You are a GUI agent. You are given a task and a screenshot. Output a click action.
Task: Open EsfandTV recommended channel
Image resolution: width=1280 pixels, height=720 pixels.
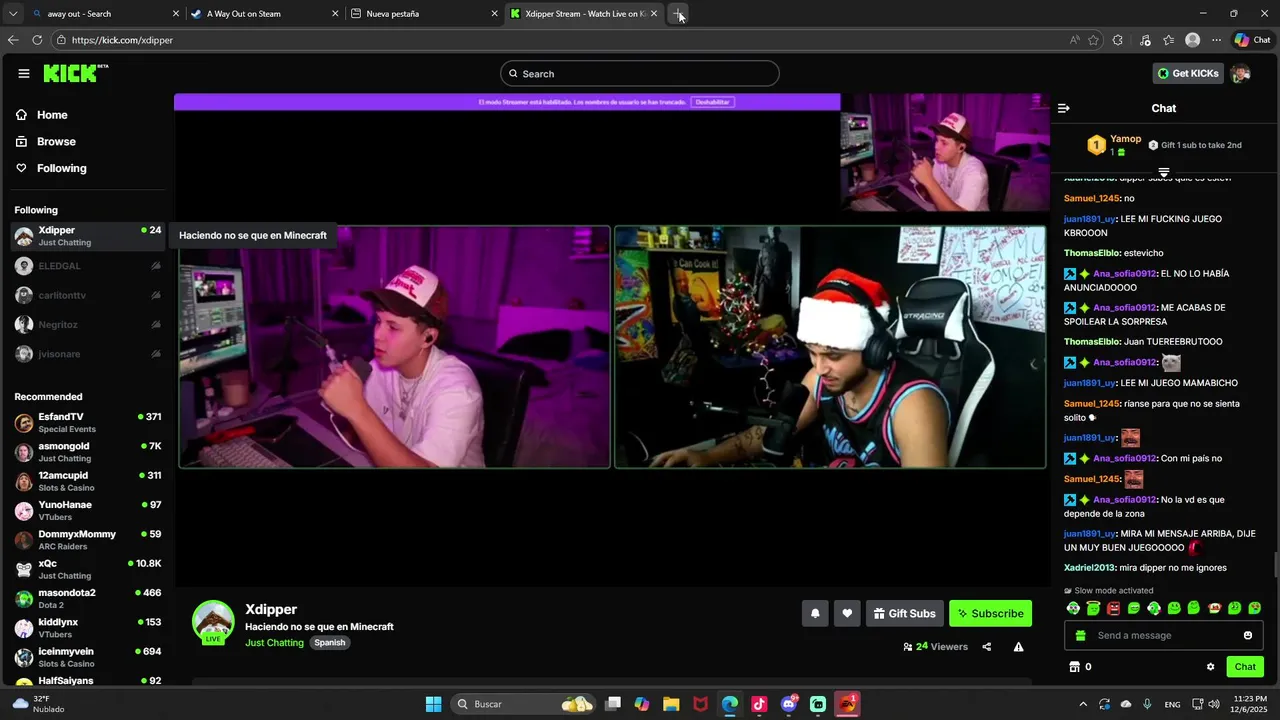pyautogui.click(x=88, y=422)
